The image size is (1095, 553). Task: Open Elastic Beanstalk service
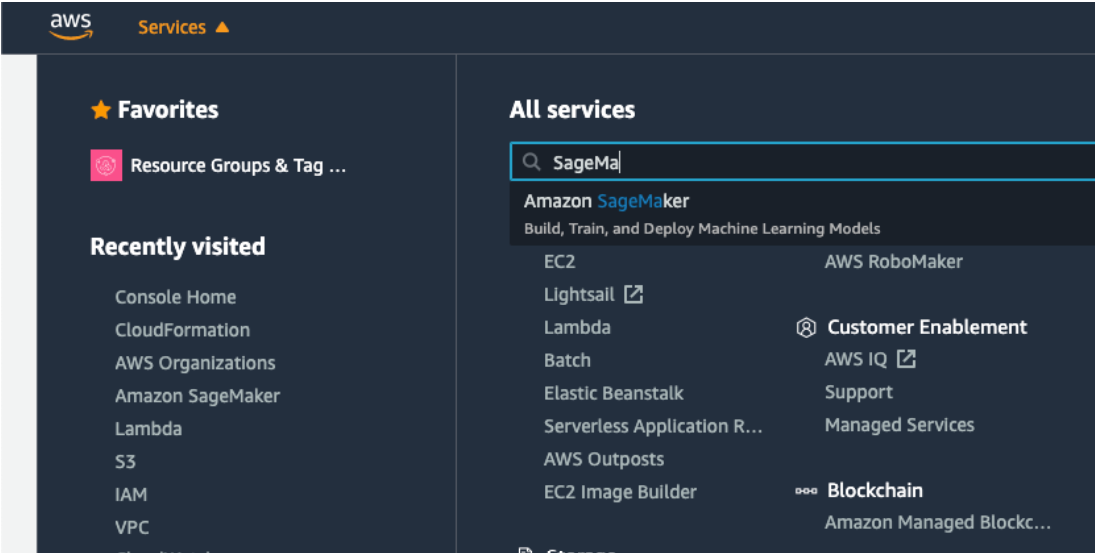click(x=613, y=393)
